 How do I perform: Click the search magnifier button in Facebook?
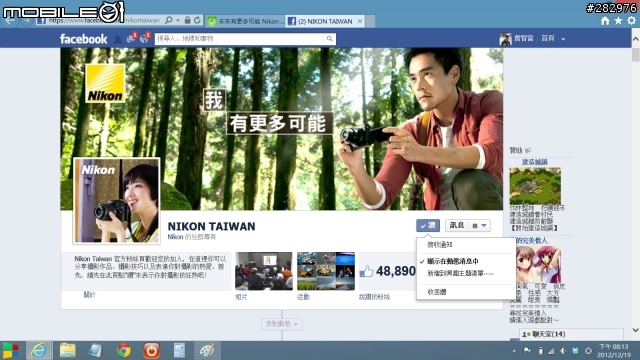click(329, 39)
